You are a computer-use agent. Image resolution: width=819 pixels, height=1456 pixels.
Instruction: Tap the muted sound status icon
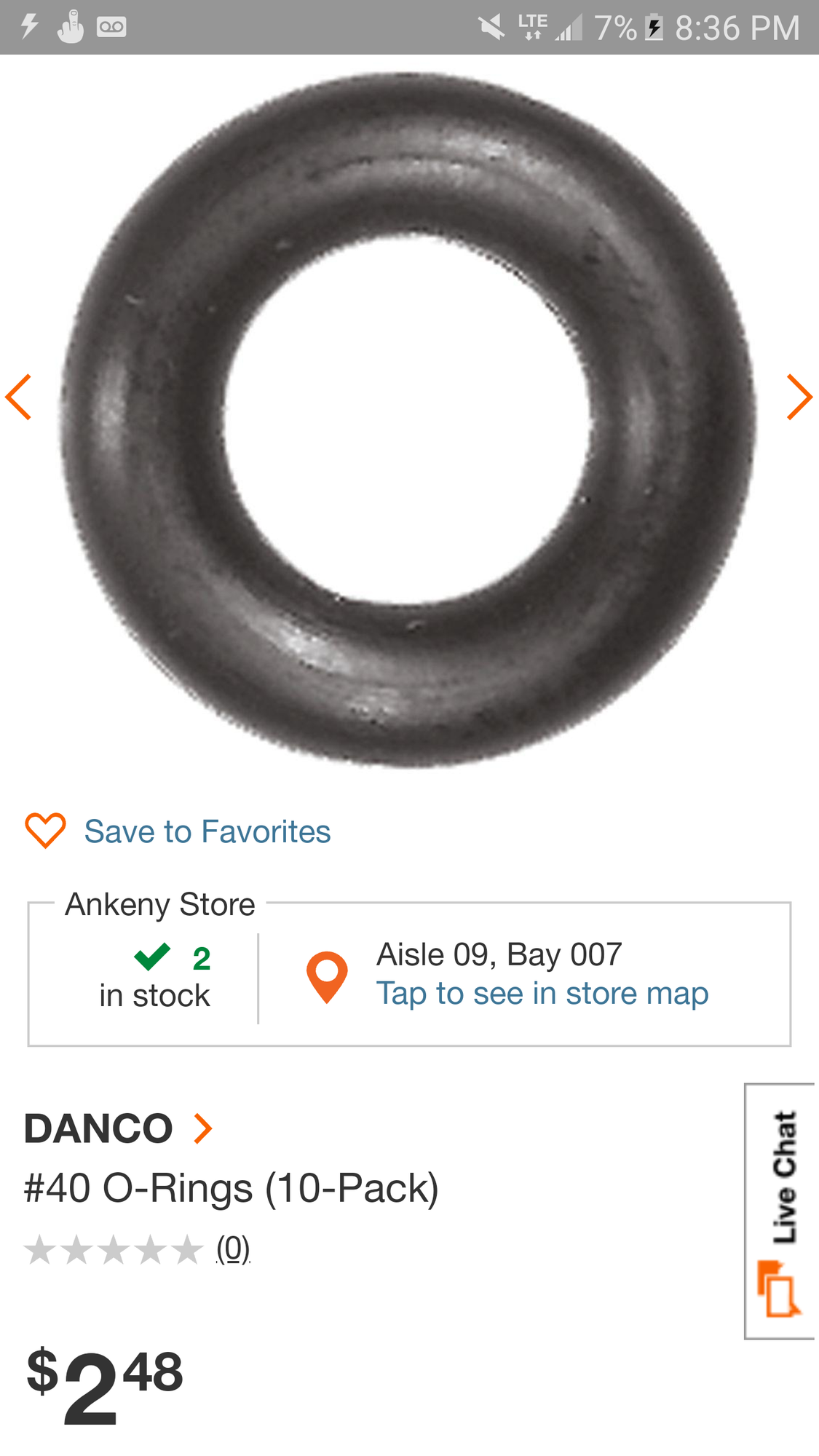click(x=491, y=28)
